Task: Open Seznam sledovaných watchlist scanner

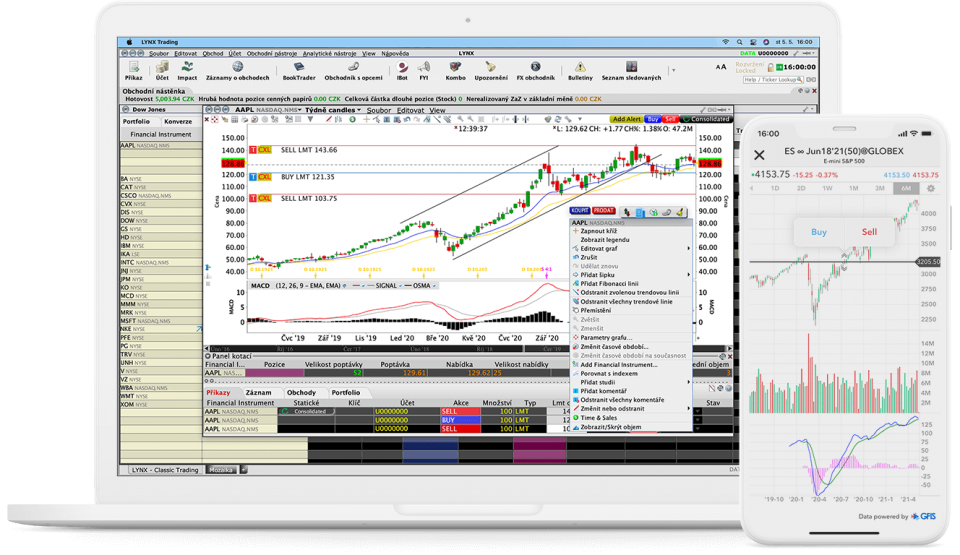Action: click(x=631, y=70)
